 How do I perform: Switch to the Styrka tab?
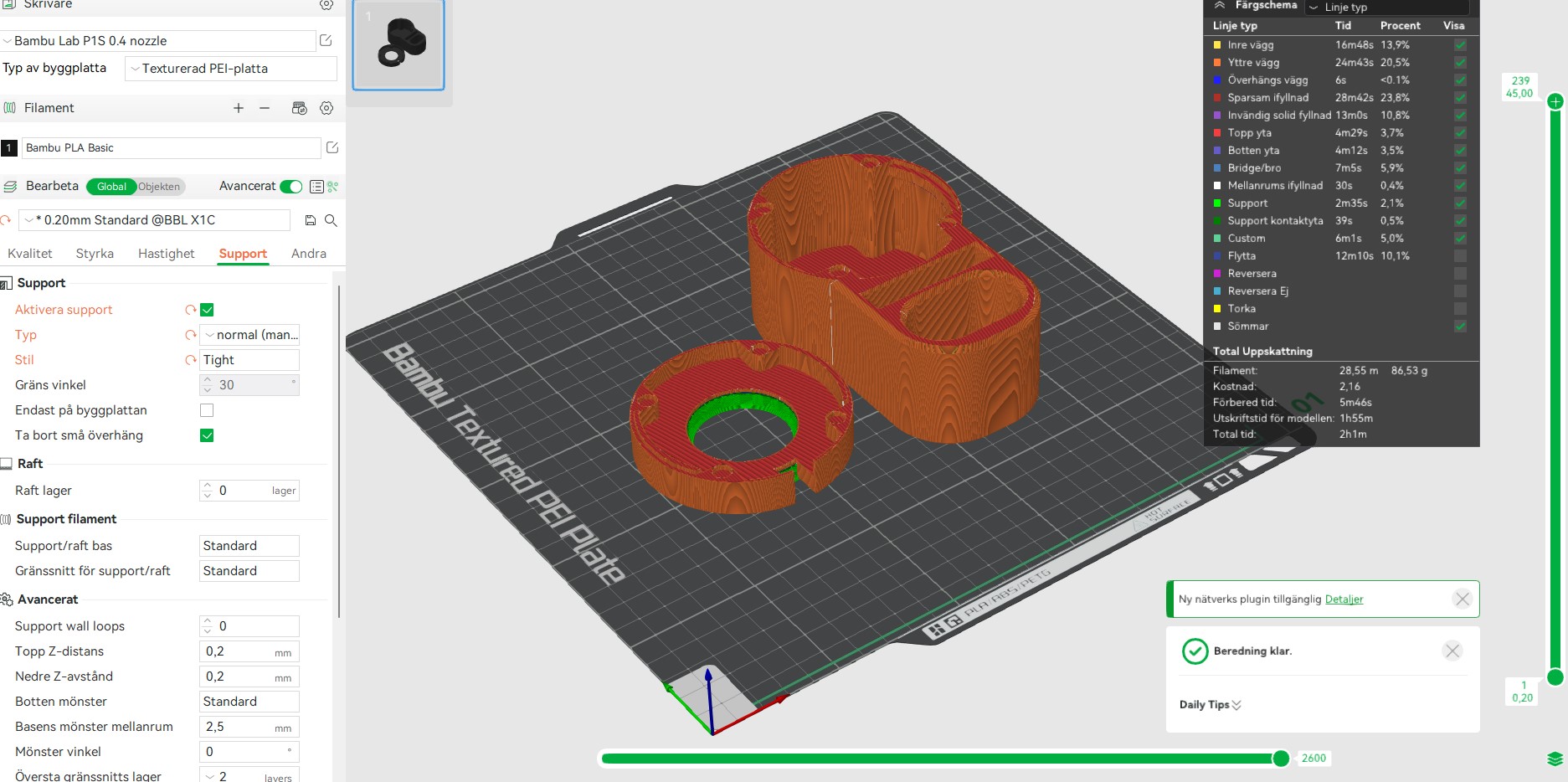[95, 254]
